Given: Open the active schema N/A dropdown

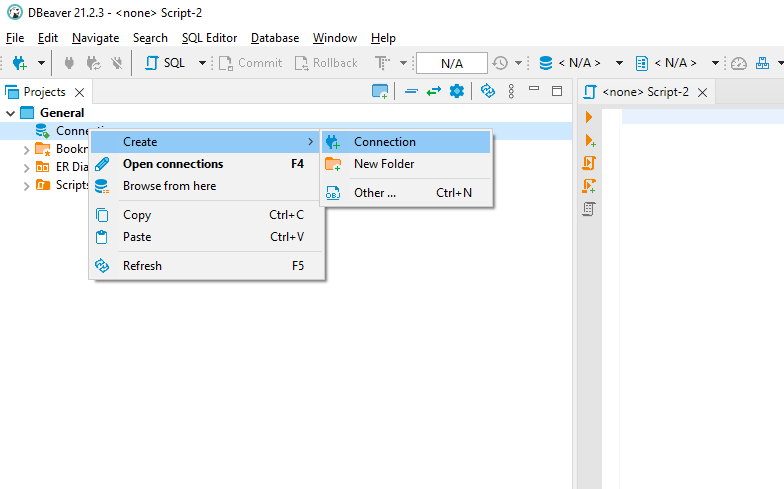Looking at the screenshot, I should pyautogui.click(x=715, y=63).
